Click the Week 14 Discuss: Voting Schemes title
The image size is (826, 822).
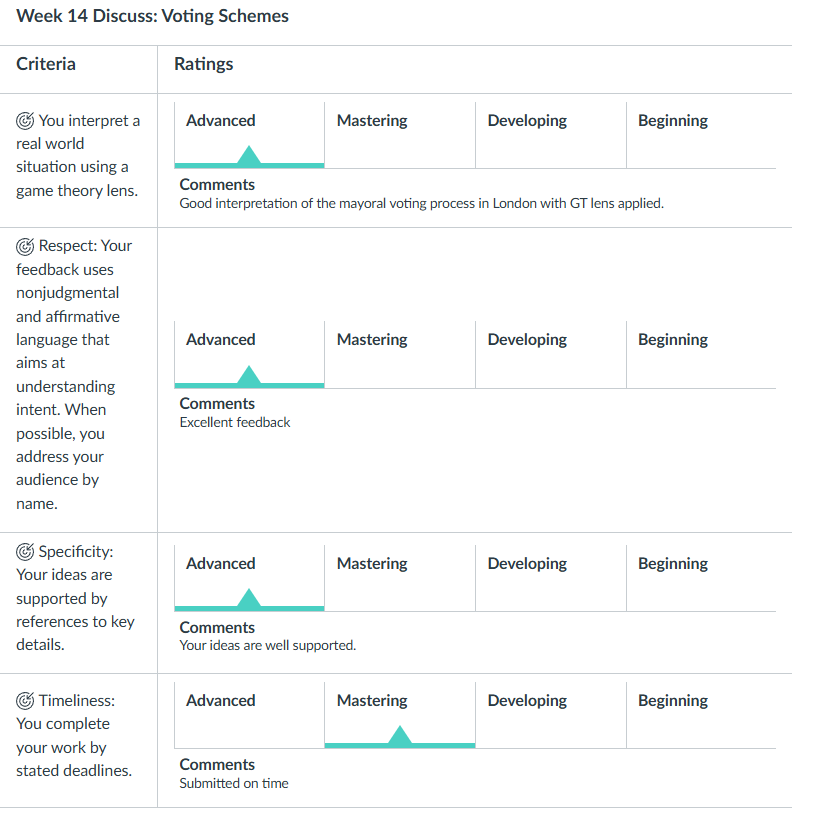click(x=153, y=16)
